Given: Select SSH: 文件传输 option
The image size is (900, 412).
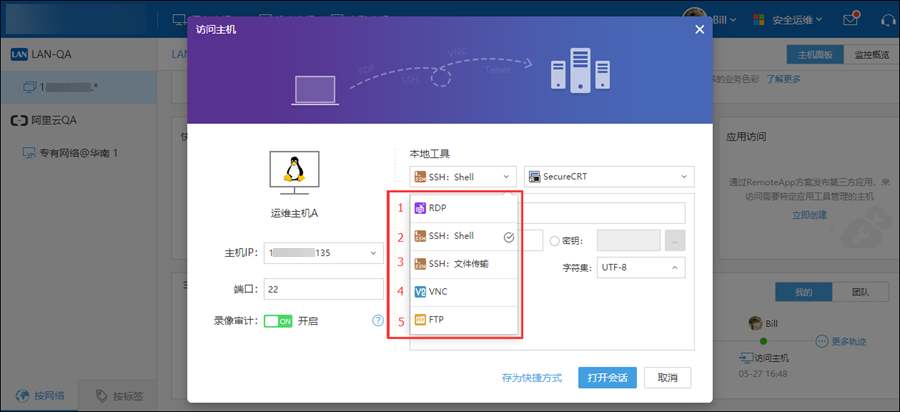Looking at the screenshot, I should click(x=458, y=264).
